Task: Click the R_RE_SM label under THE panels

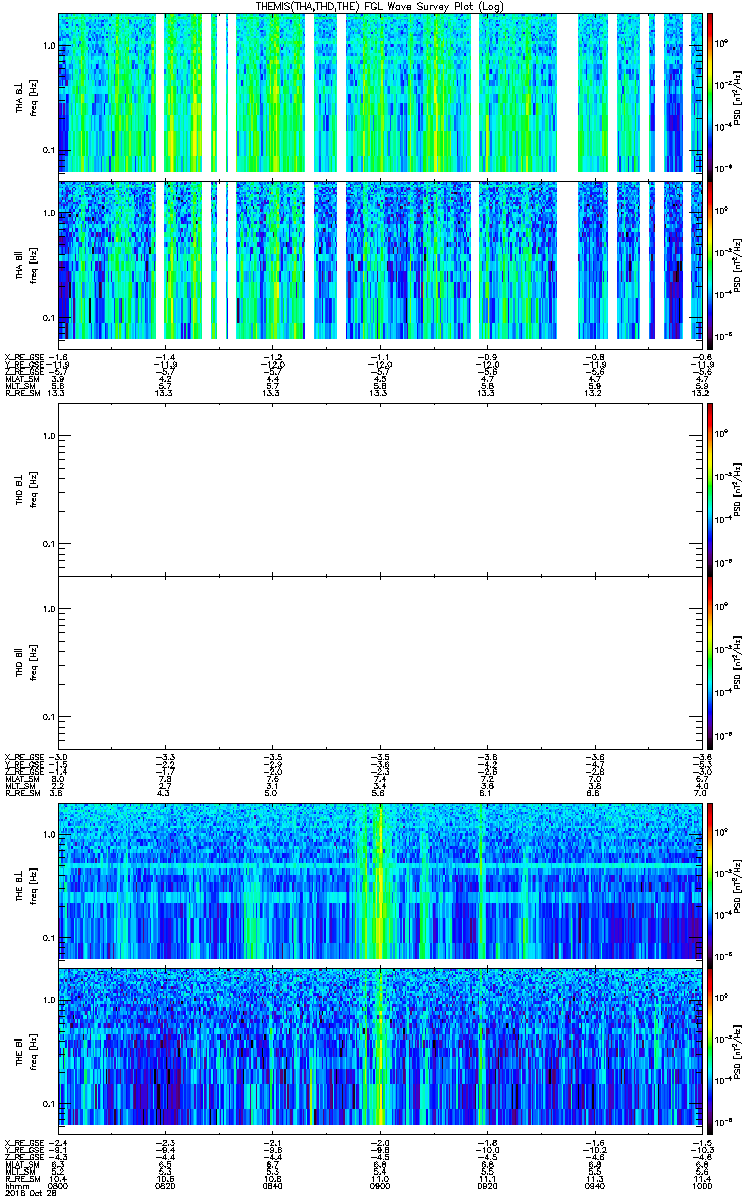Action: [x=23, y=1178]
